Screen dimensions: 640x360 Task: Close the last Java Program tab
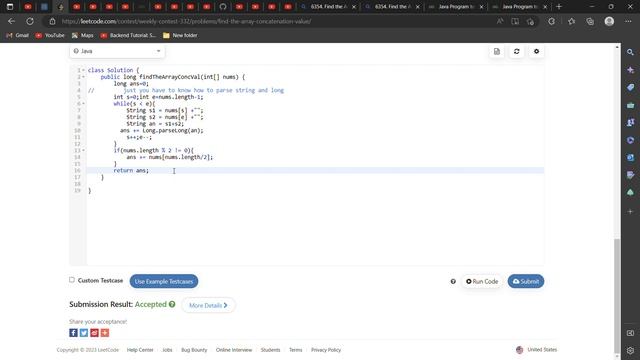pyautogui.click(x=545, y=7)
